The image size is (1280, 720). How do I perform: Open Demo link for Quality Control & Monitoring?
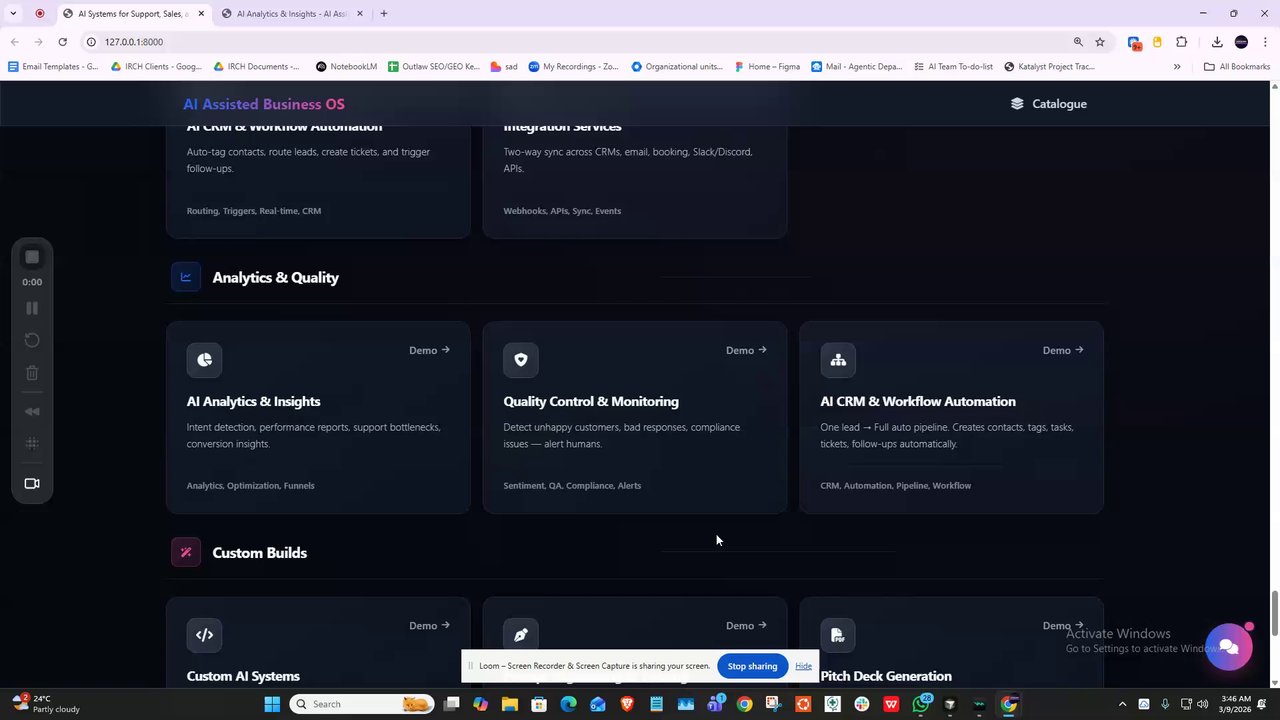[x=746, y=350]
